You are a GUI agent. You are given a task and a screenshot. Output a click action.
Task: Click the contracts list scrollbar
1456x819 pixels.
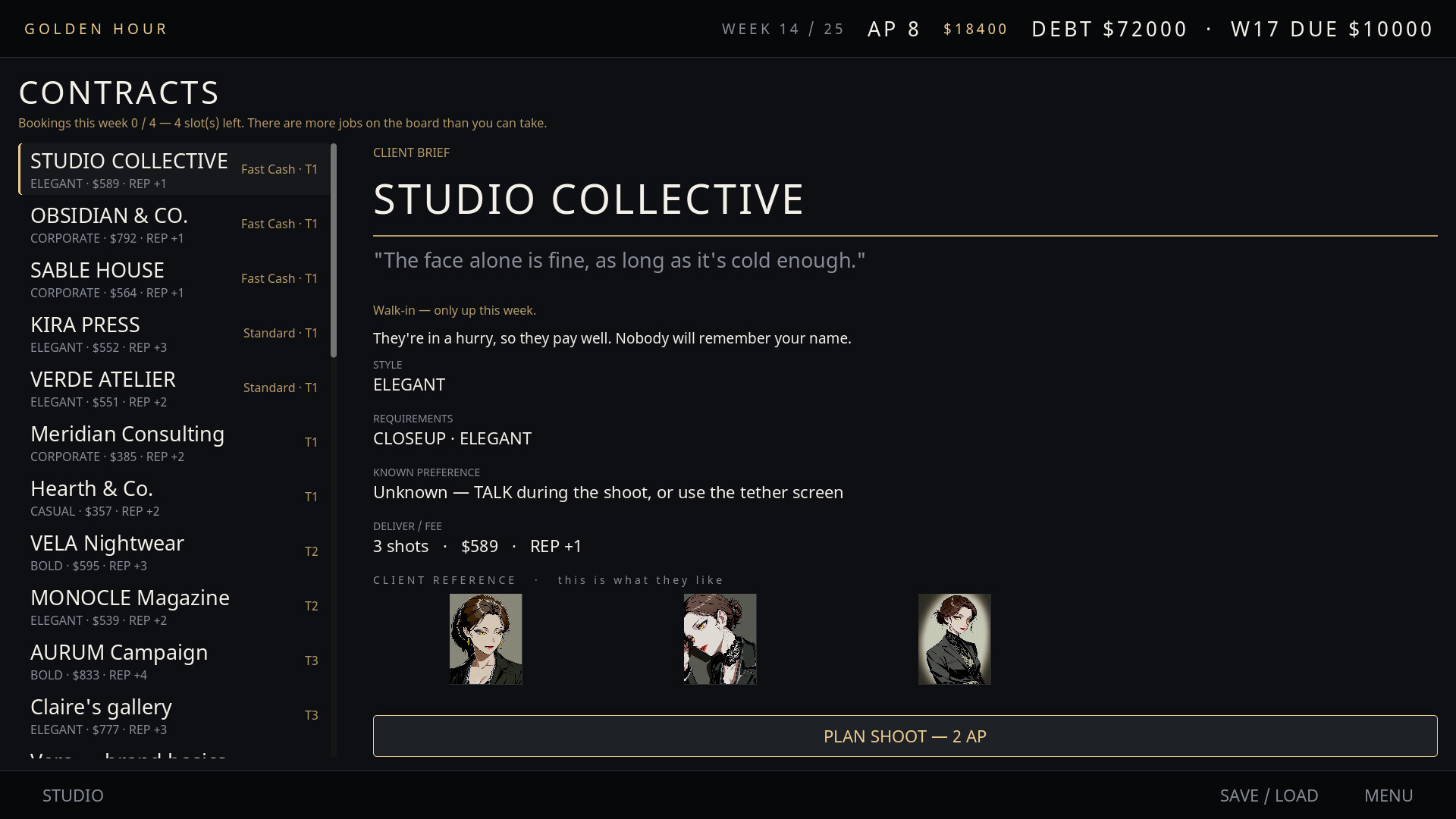point(334,250)
